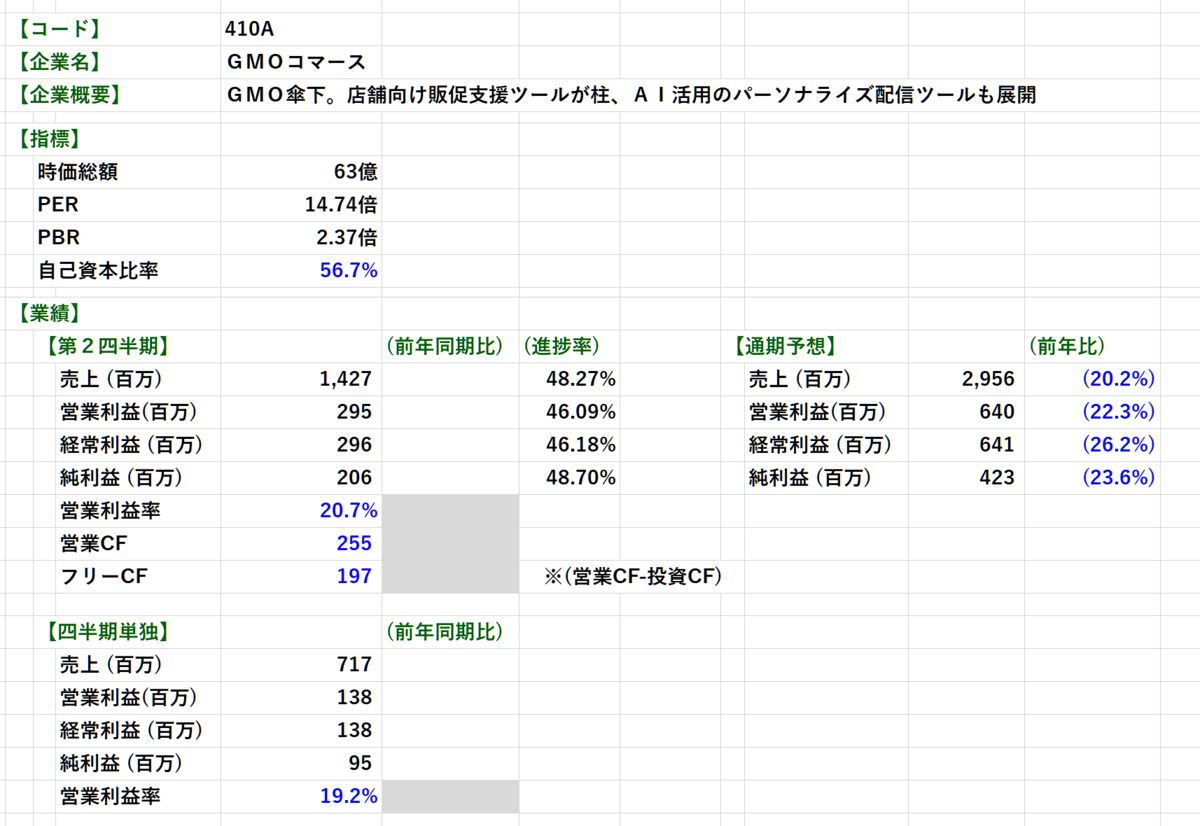Select the ※(営業CF-投資CF) note
This screenshot has width=1200, height=826.
[634, 576]
